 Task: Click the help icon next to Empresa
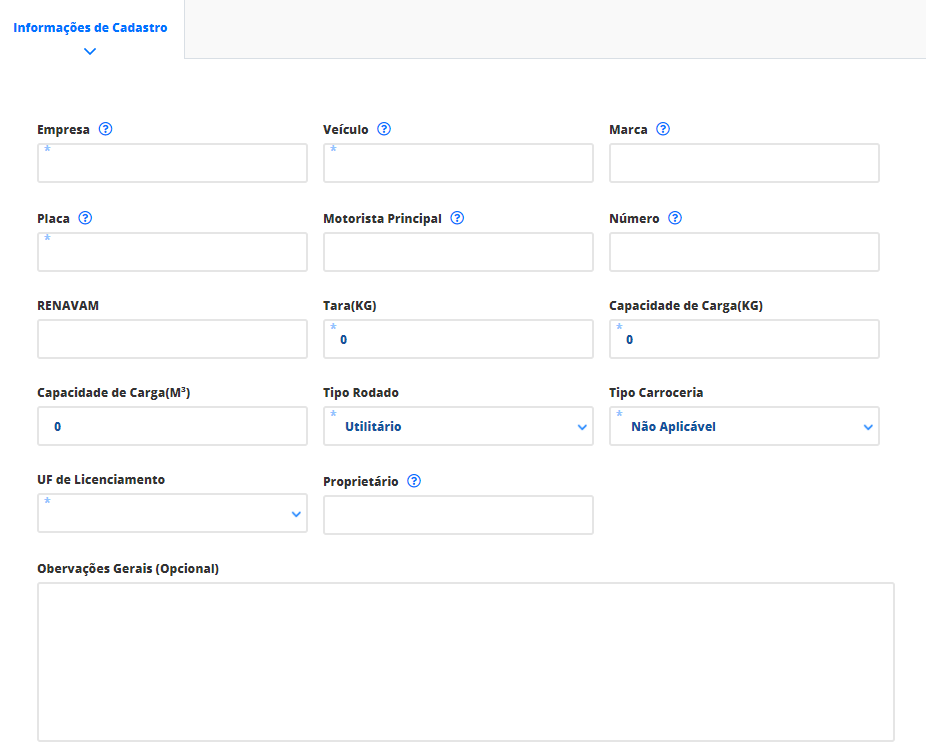(105, 129)
